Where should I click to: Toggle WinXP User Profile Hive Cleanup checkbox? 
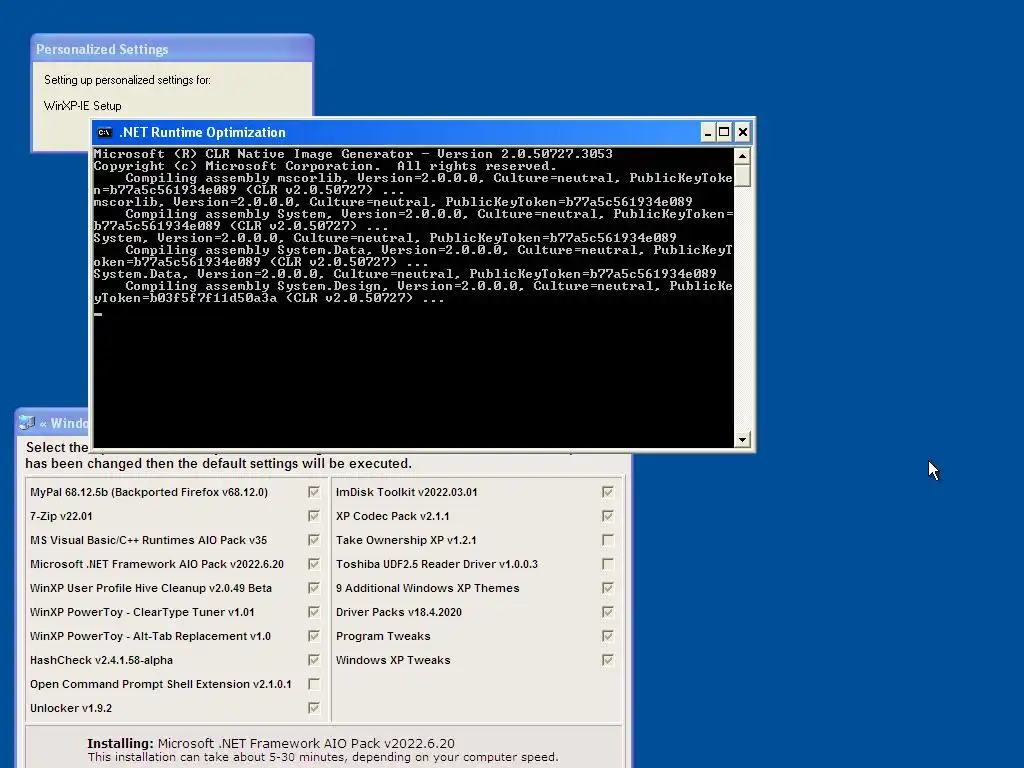point(314,588)
